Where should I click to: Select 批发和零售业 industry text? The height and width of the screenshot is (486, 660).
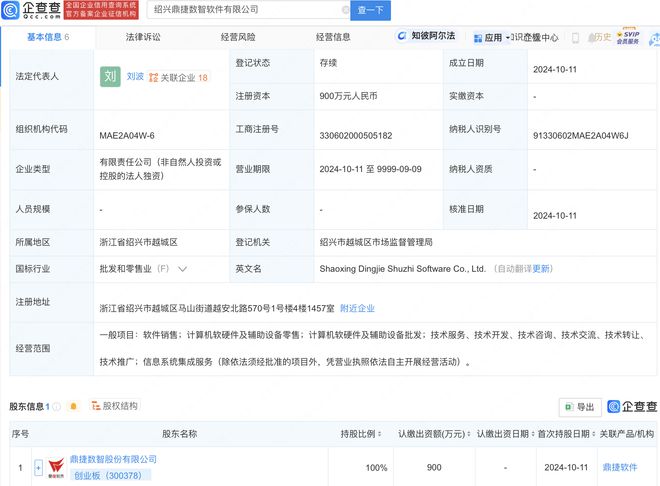125,269
